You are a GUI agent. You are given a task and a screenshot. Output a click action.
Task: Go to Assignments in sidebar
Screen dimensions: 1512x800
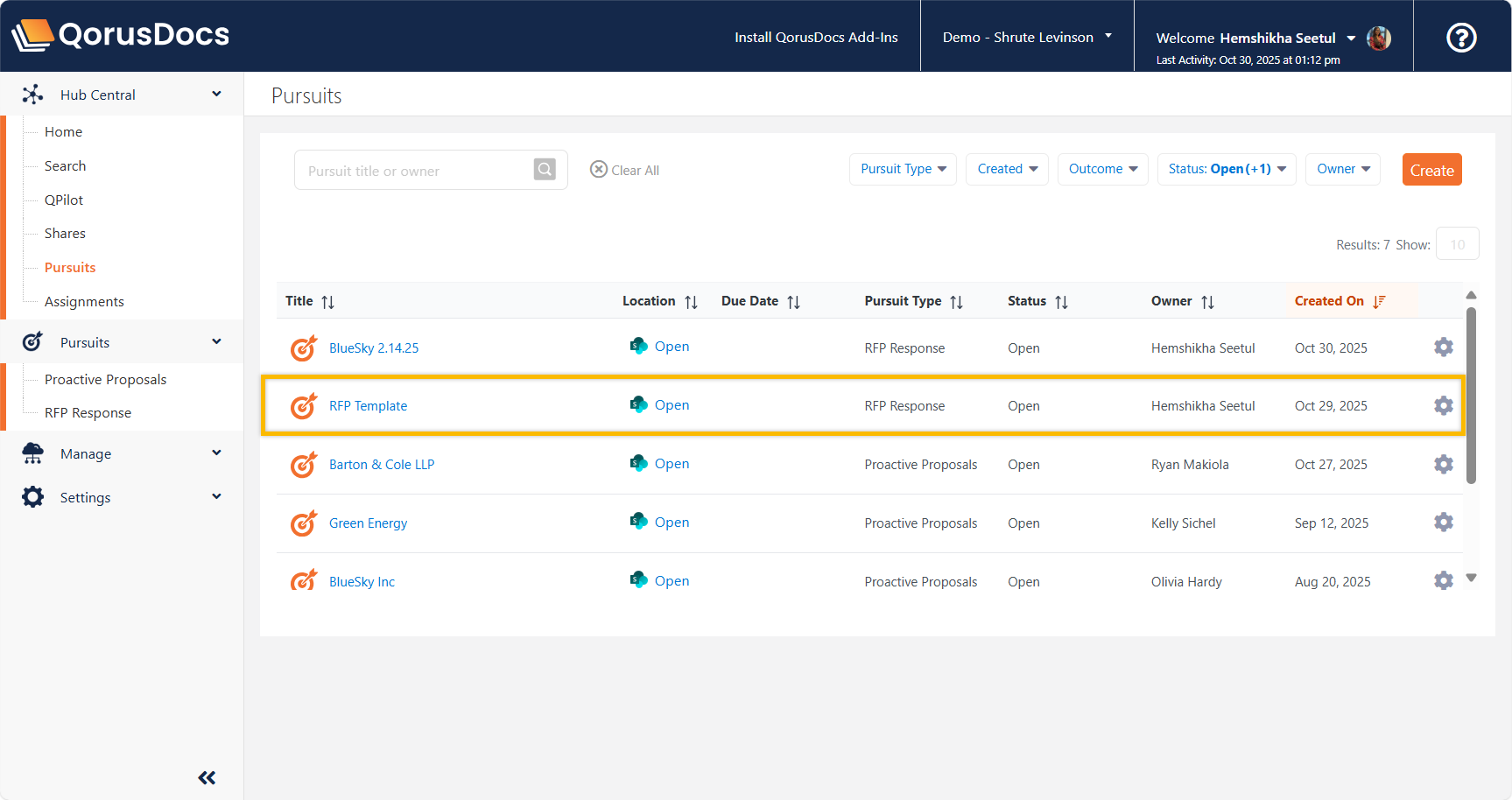84,302
